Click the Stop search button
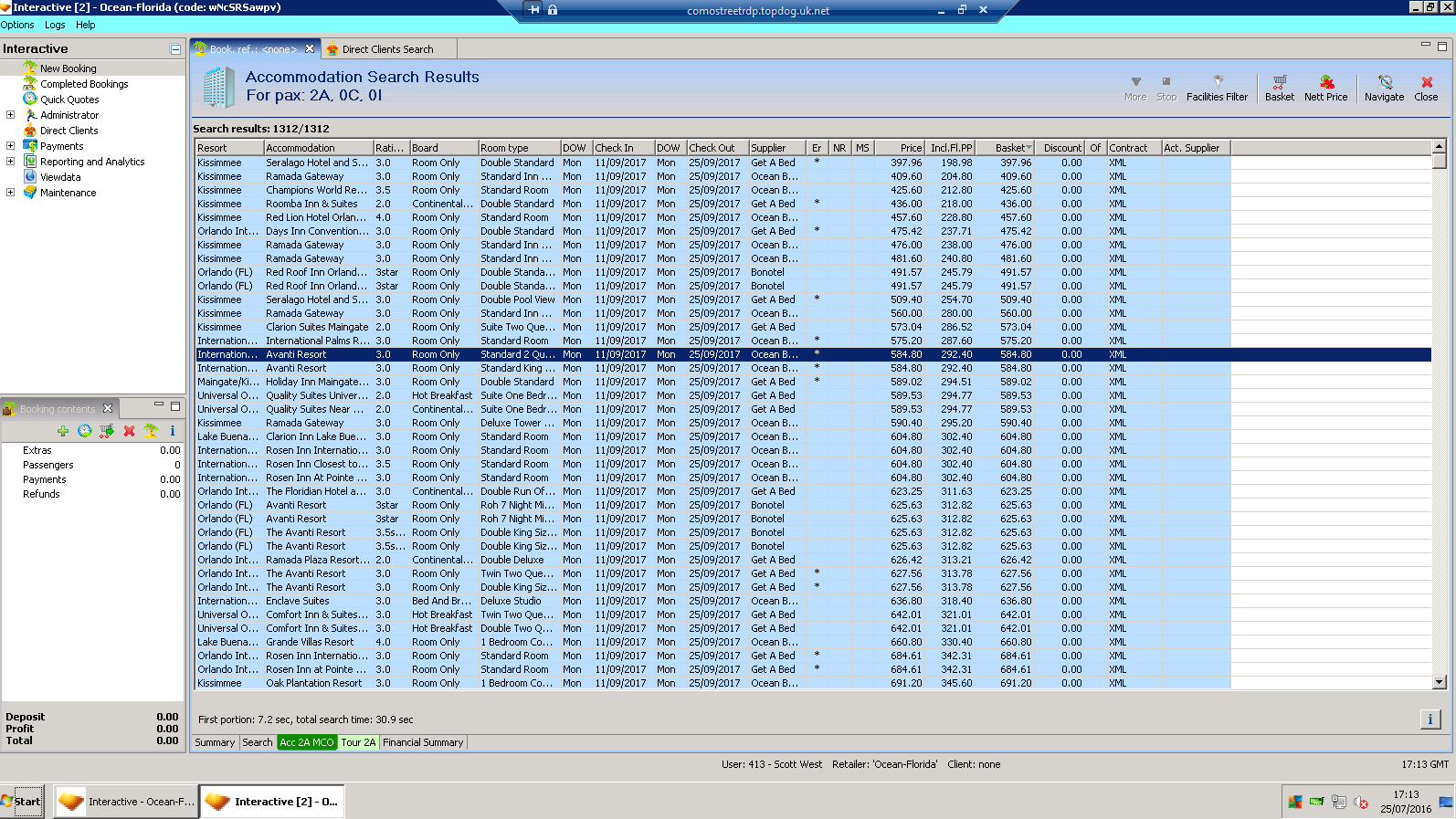The height and width of the screenshot is (819, 1456). tap(1166, 88)
